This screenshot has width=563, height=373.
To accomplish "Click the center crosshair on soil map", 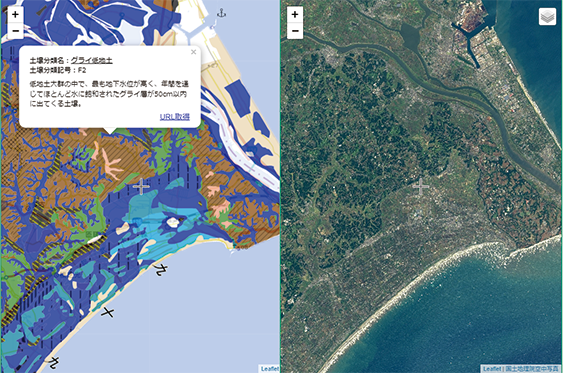I will (141, 186).
